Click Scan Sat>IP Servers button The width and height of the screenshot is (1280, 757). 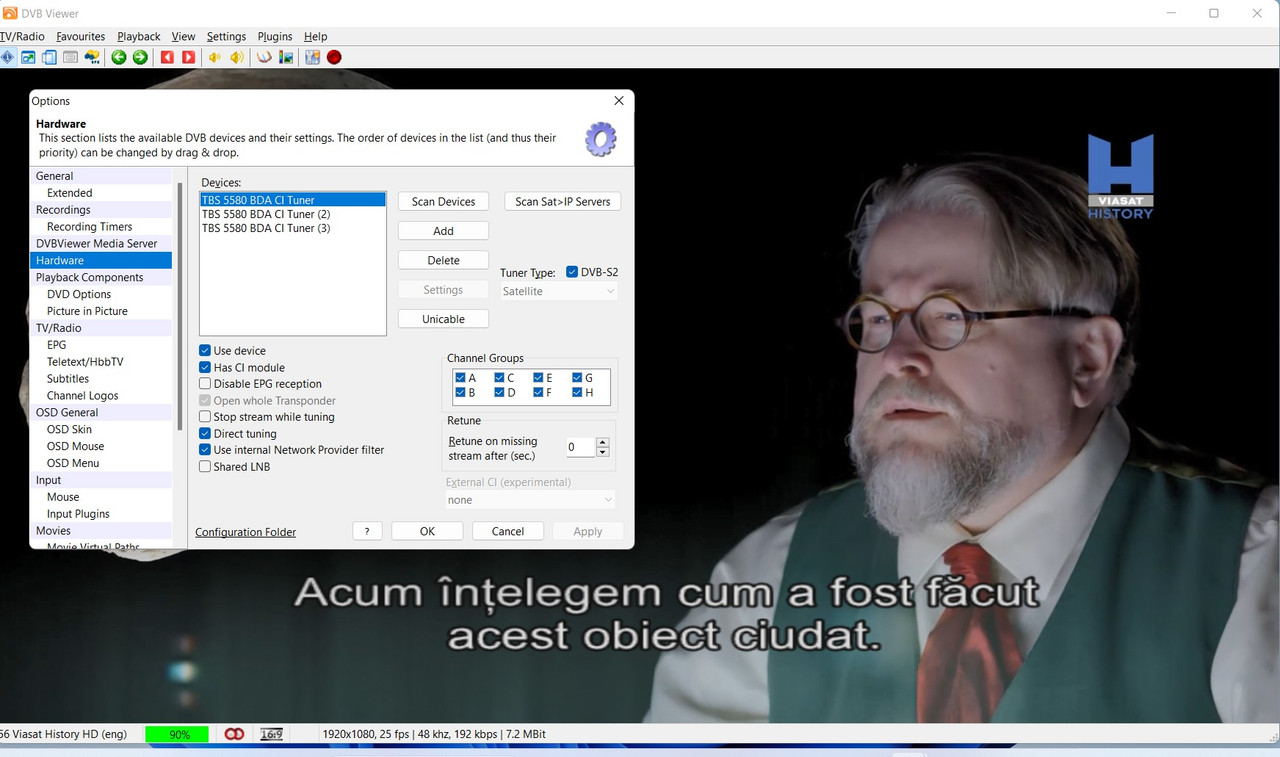point(563,201)
